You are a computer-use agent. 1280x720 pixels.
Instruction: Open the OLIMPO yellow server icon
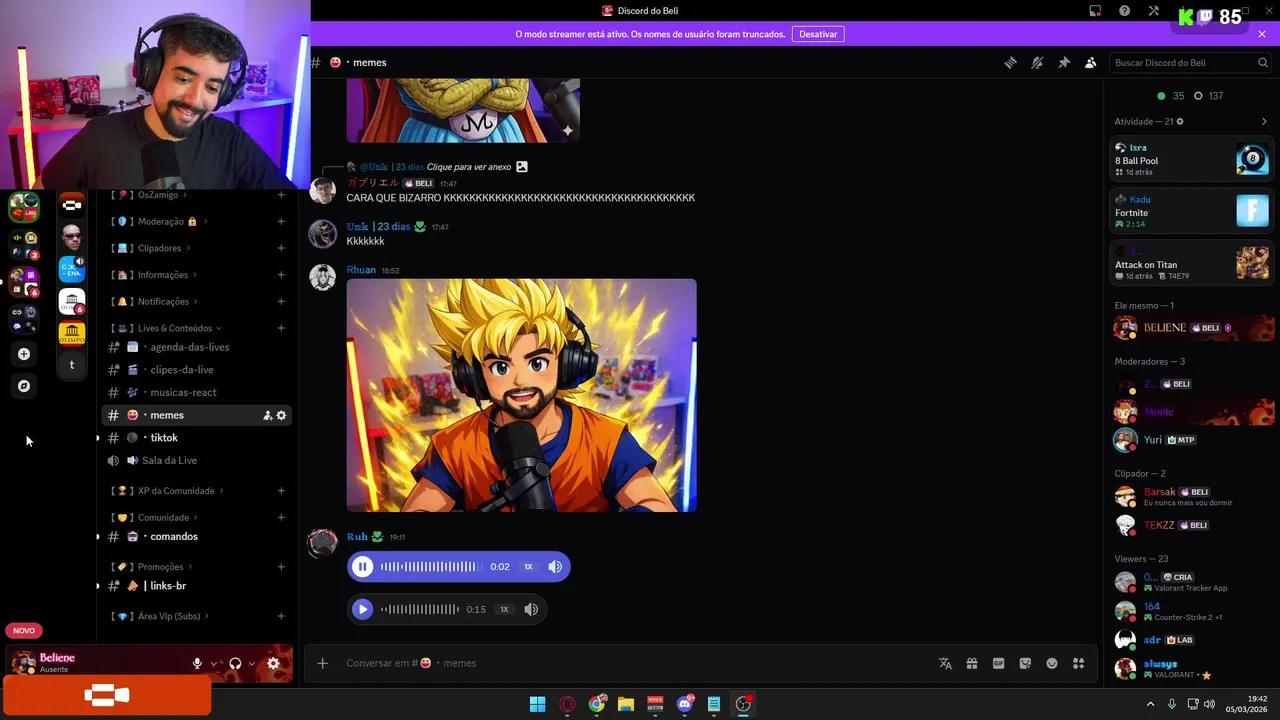point(71,333)
